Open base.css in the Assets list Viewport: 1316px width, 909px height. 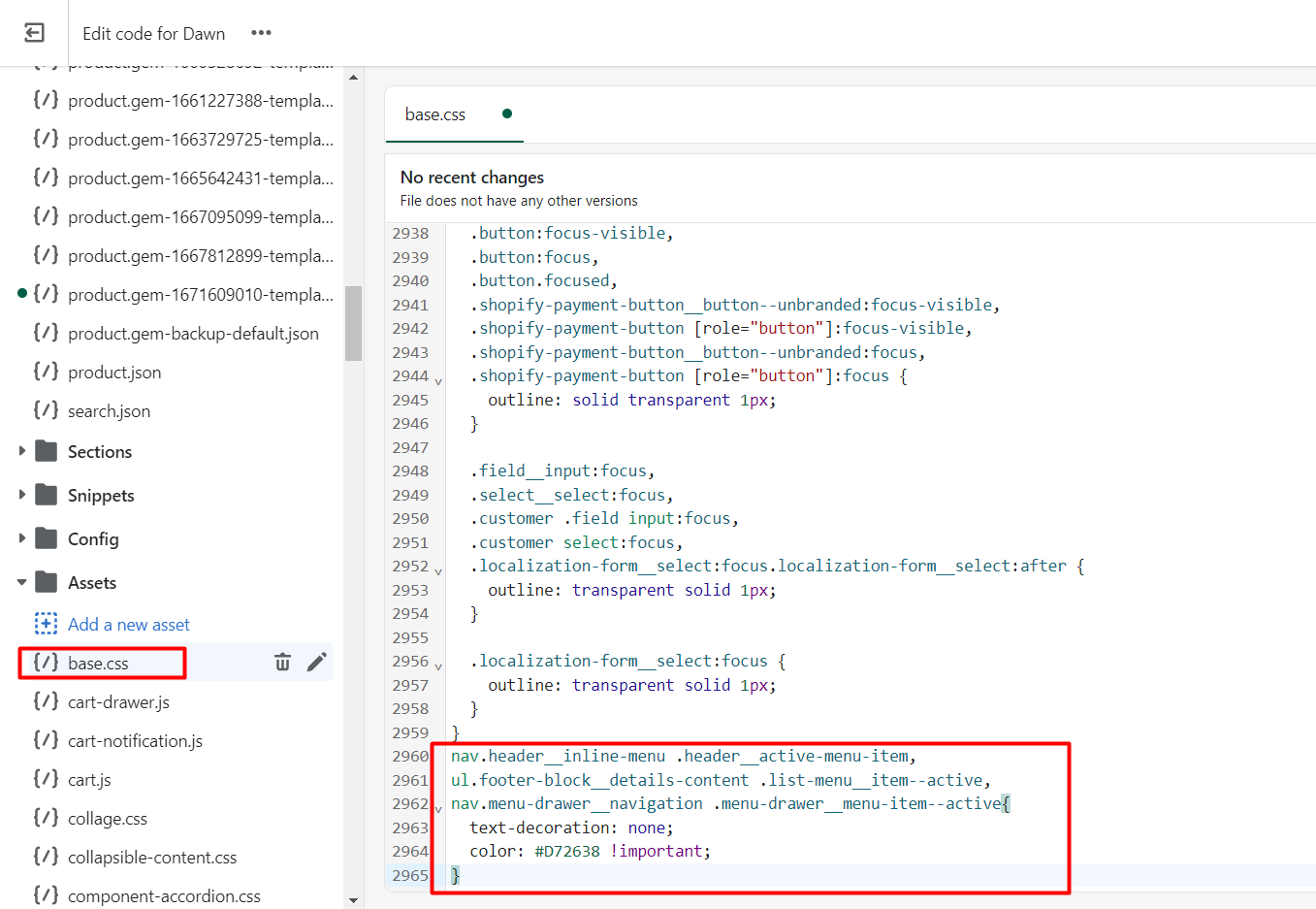(98, 663)
